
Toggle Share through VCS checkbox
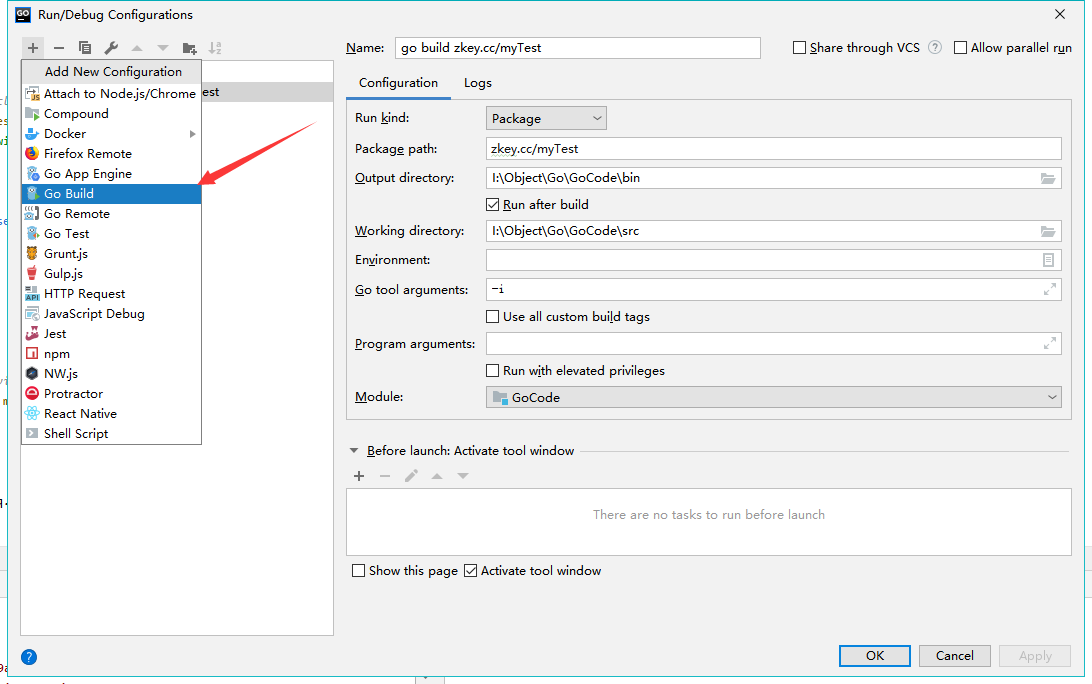(800, 47)
